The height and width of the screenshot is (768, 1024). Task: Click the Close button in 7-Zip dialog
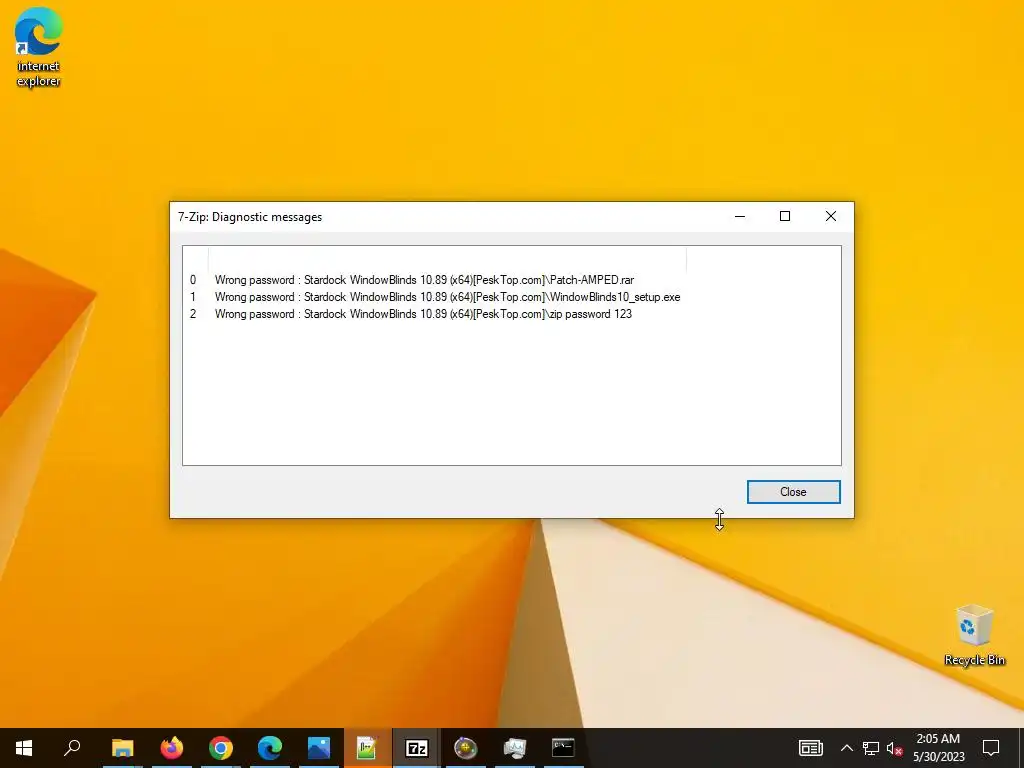pyautogui.click(x=793, y=492)
